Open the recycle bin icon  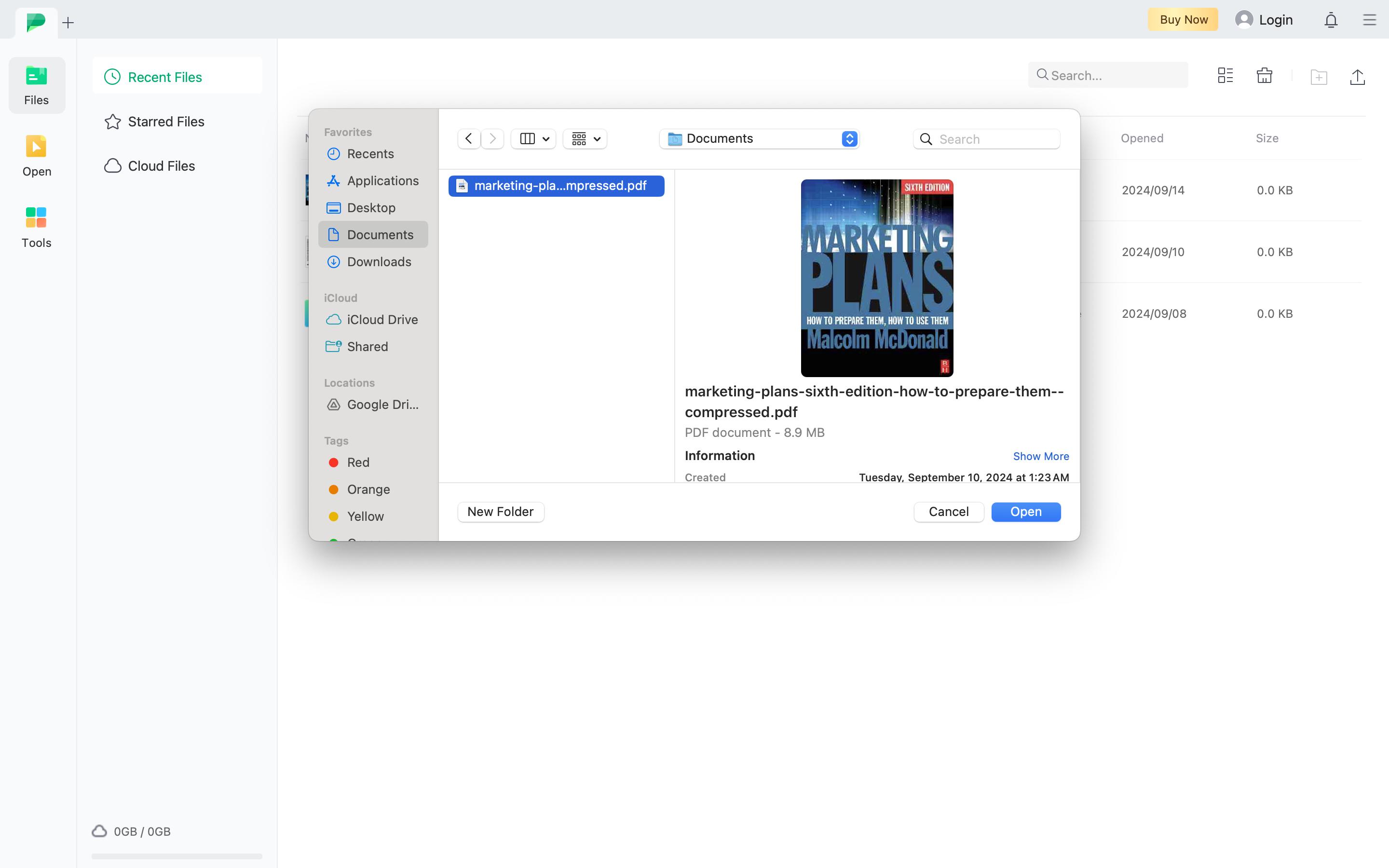[x=1265, y=75]
